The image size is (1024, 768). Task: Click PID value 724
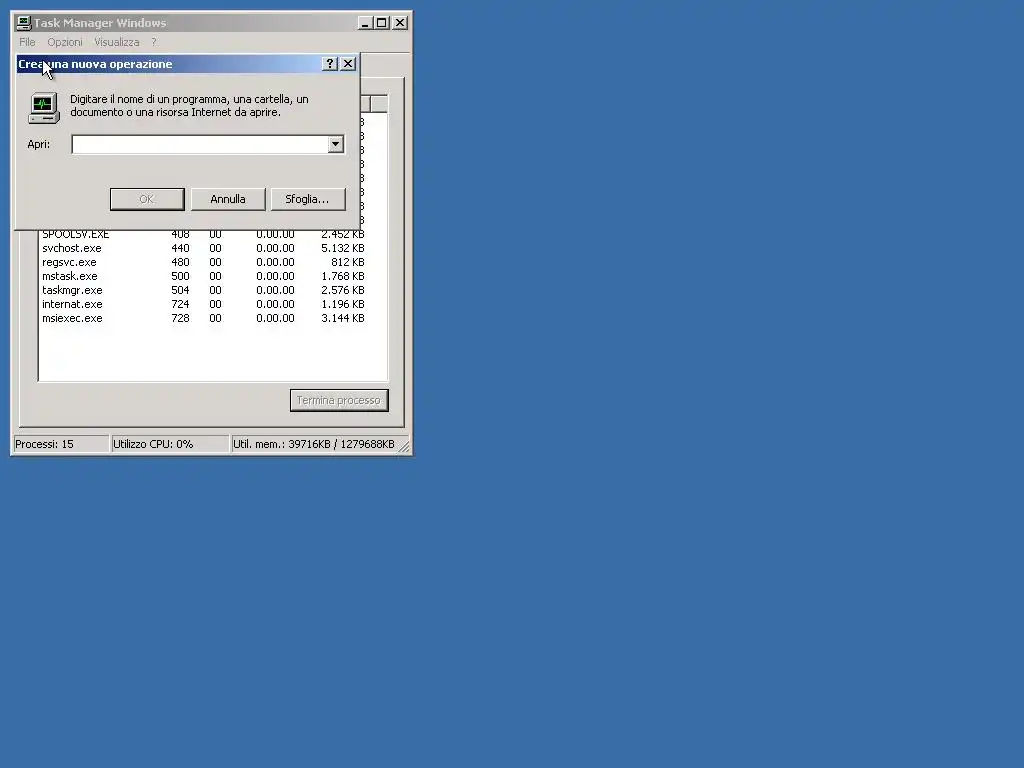(x=180, y=304)
